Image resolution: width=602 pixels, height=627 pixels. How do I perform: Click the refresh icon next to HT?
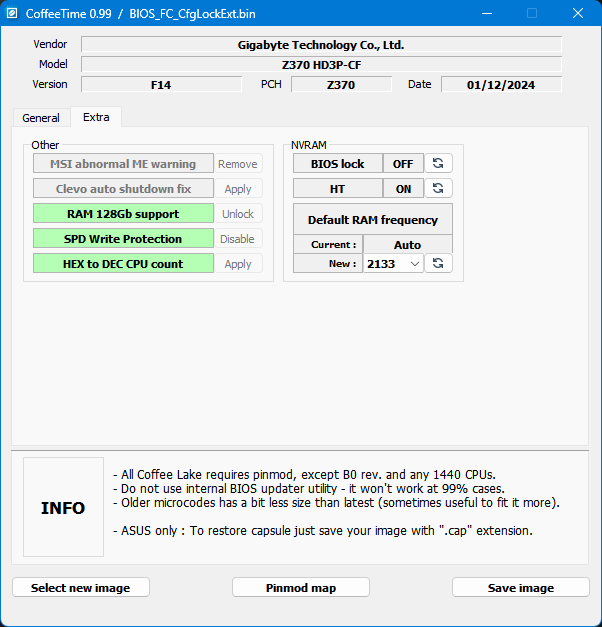[438, 188]
